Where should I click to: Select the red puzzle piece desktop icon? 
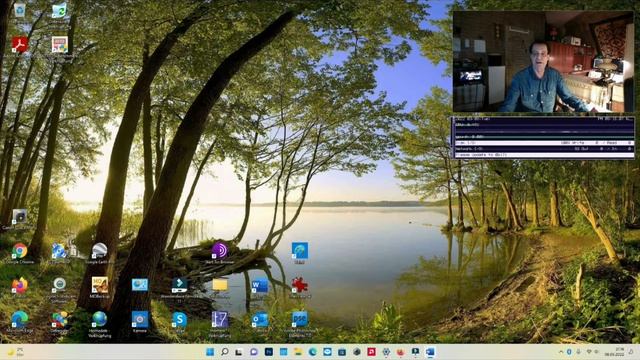300,285
